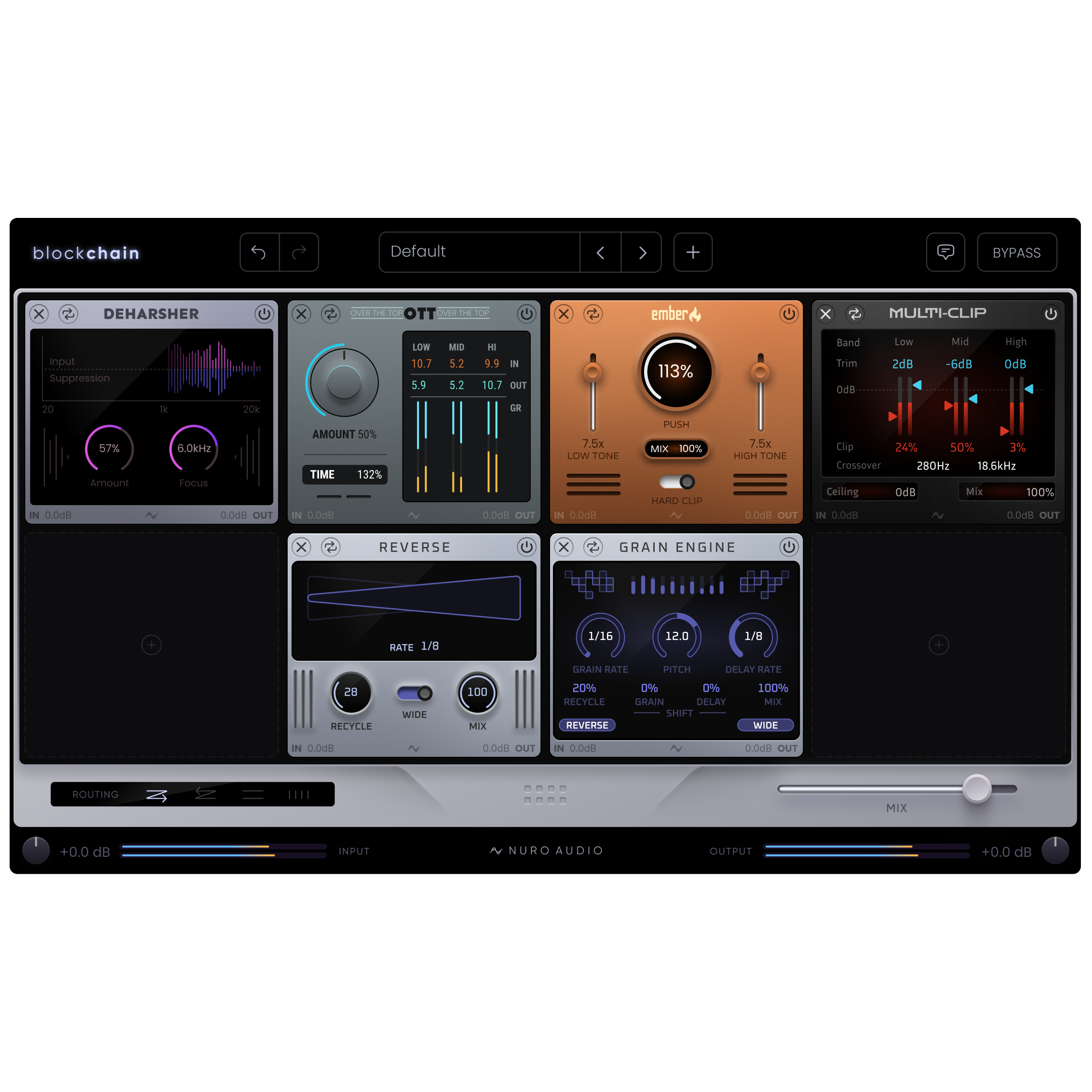This screenshot has width=1092, height=1092.
Task: Turn off the Multi-Clip power button
Action: coord(1050,313)
